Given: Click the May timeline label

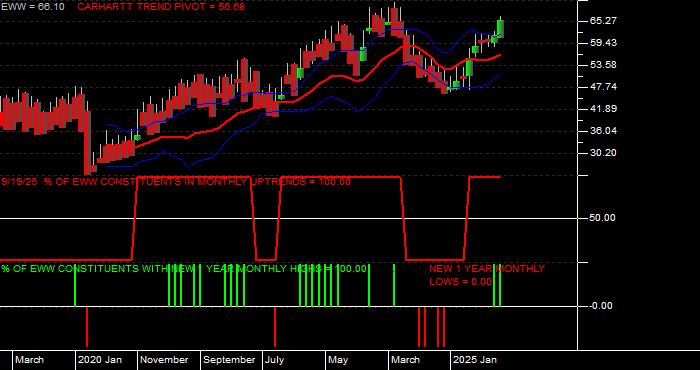Looking at the screenshot, I should 338,360.
